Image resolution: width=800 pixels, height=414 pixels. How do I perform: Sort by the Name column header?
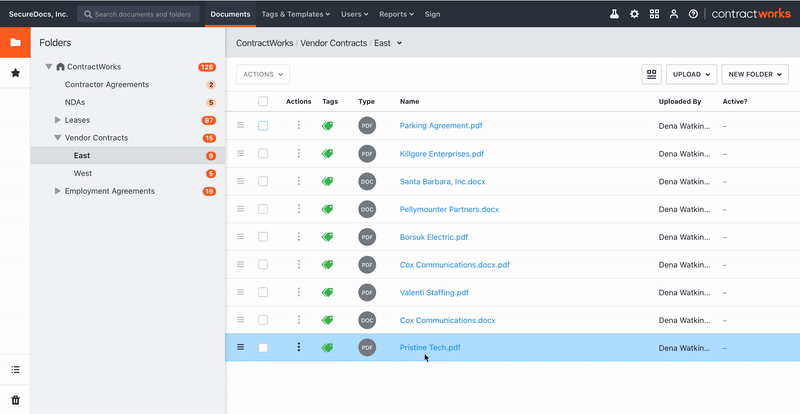point(409,102)
